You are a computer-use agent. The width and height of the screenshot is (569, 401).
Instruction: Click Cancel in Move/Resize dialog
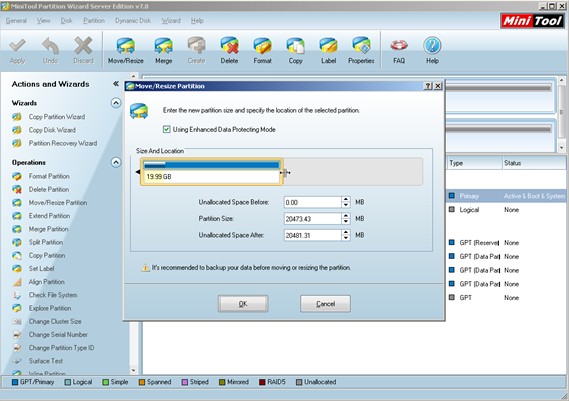tap(326, 304)
